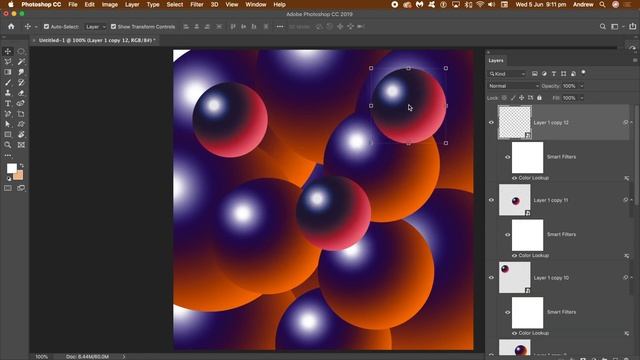Hide Layer 1 copy 12 eye icon

click(x=491, y=122)
